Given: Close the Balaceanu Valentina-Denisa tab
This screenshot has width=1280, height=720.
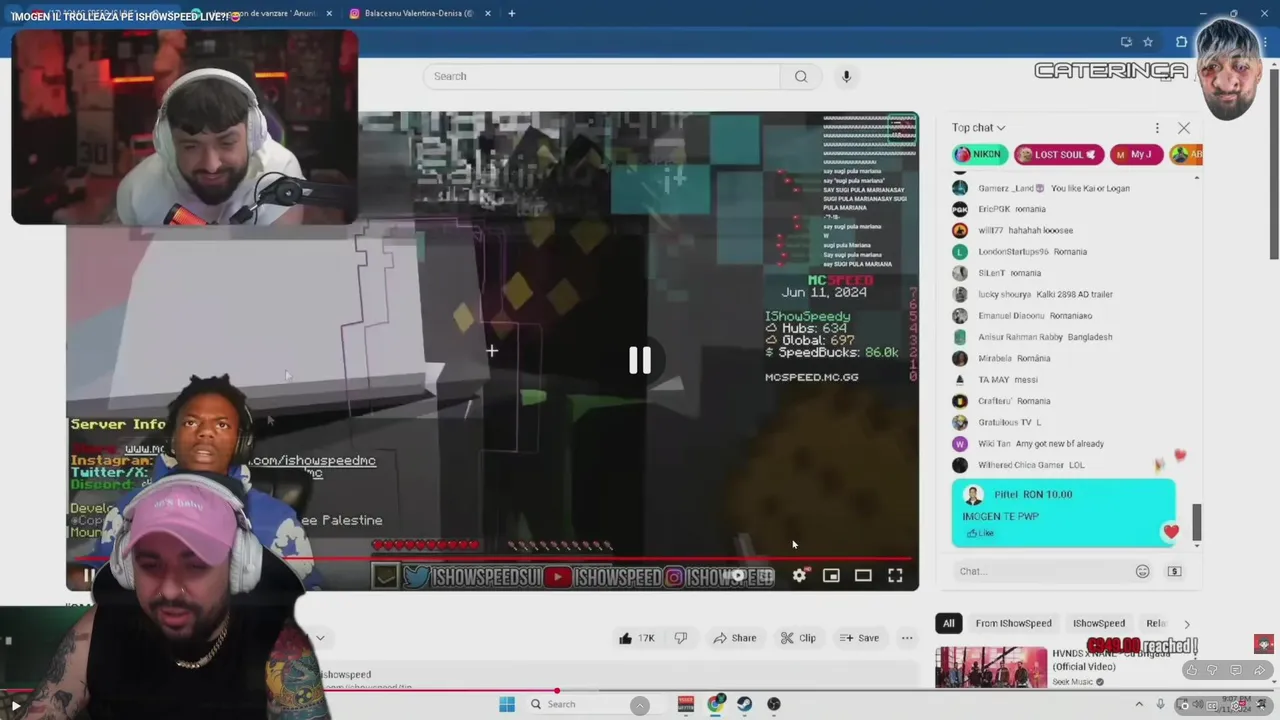Looking at the screenshot, I should click(488, 13).
